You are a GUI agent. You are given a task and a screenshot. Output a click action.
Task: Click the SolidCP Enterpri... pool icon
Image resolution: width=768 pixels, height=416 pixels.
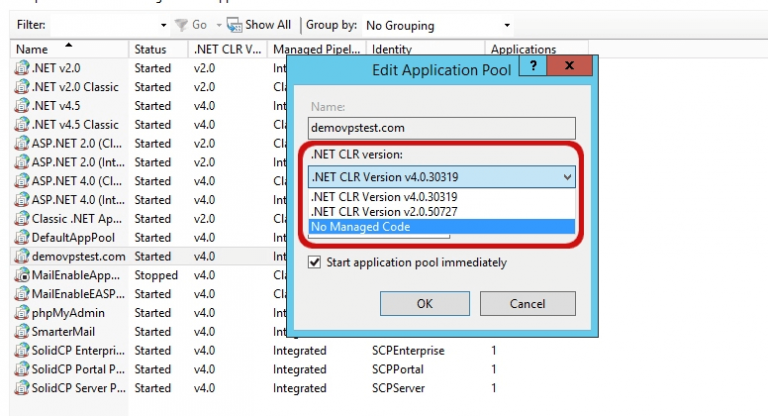click(22, 350)
